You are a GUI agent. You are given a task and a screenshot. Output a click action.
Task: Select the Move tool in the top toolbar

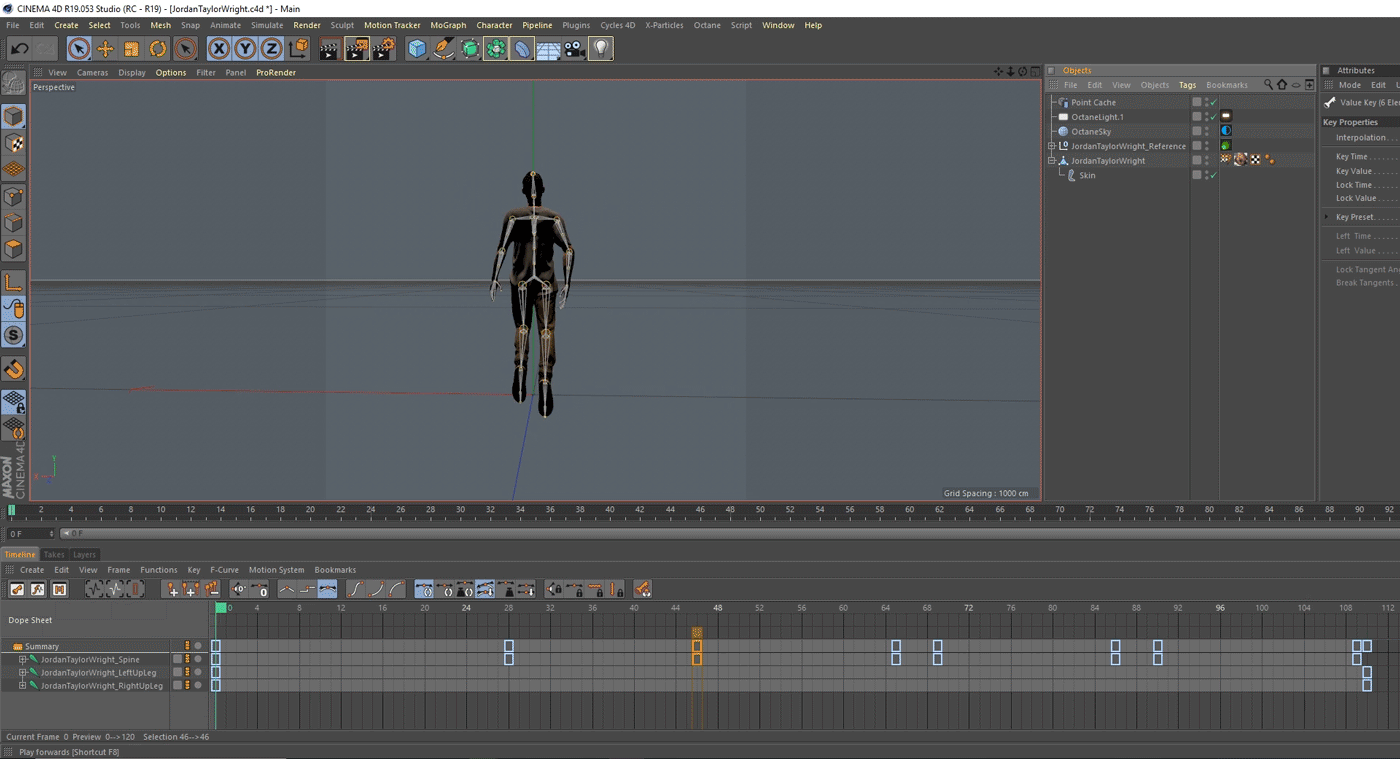(x=105, y=49)
